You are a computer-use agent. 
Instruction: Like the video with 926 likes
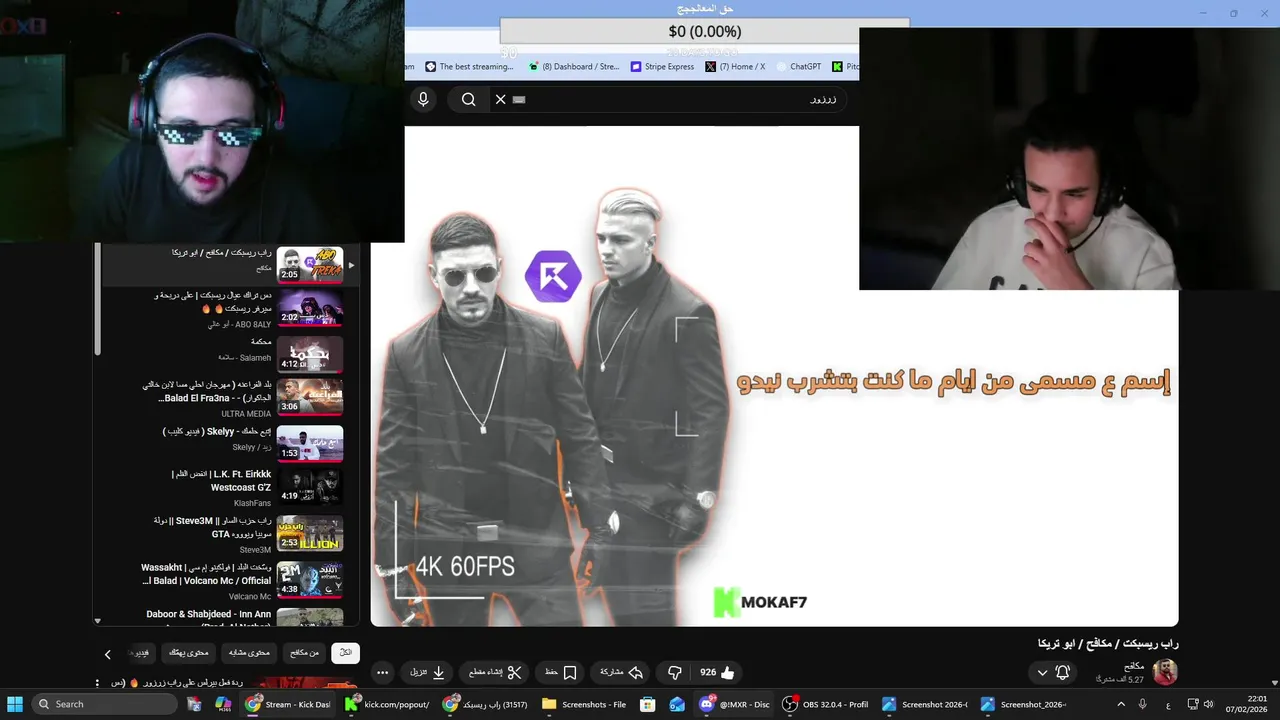pyautogui.click(x=717, y=673)
